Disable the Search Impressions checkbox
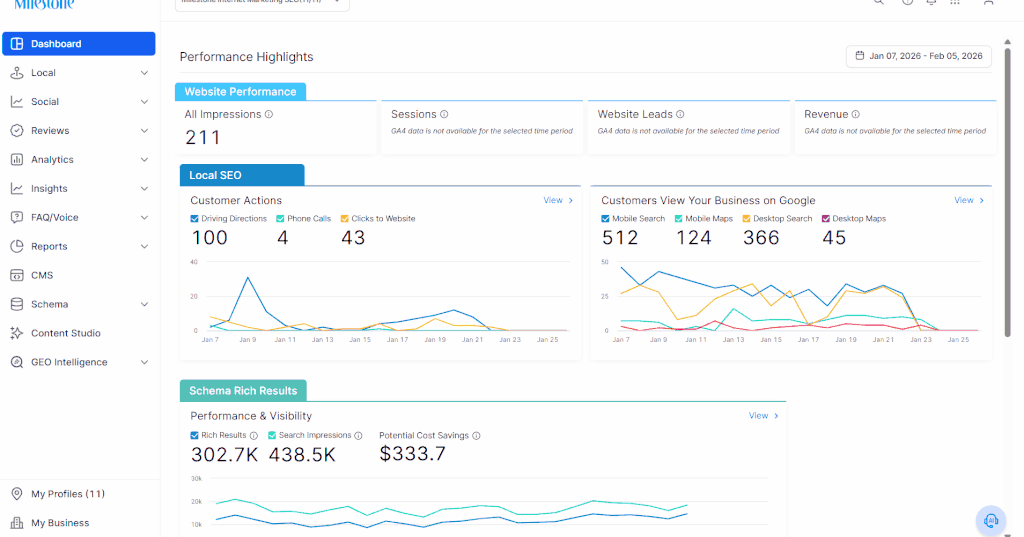 [272, 435]
